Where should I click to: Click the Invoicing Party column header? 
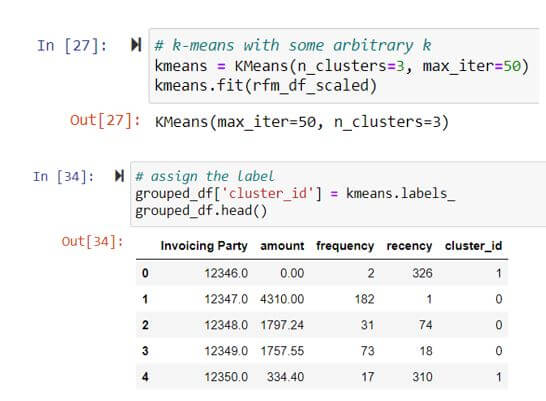pos(204,246)
